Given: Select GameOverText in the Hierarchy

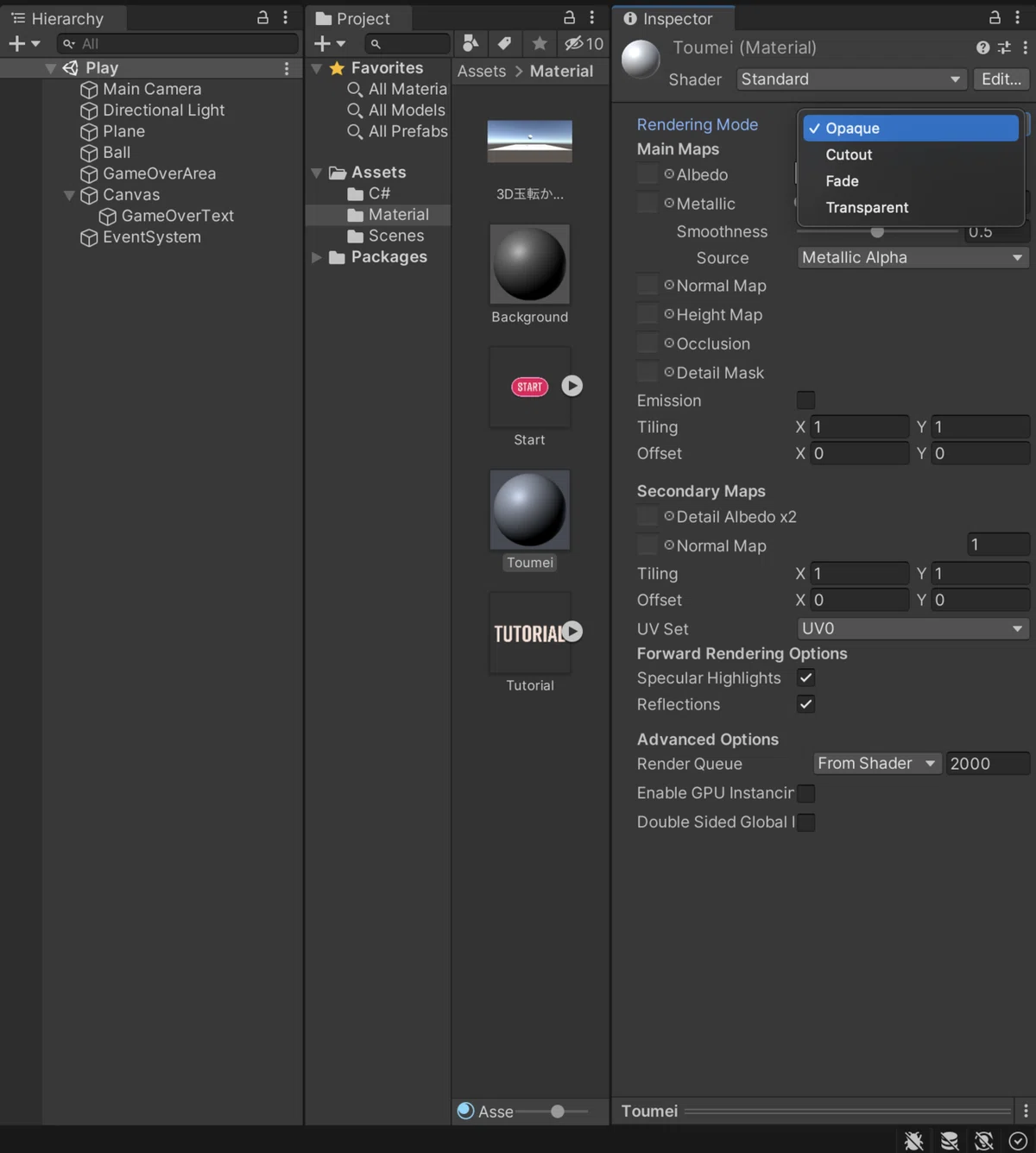Looking at the screenshot, I should coord(178,216).
